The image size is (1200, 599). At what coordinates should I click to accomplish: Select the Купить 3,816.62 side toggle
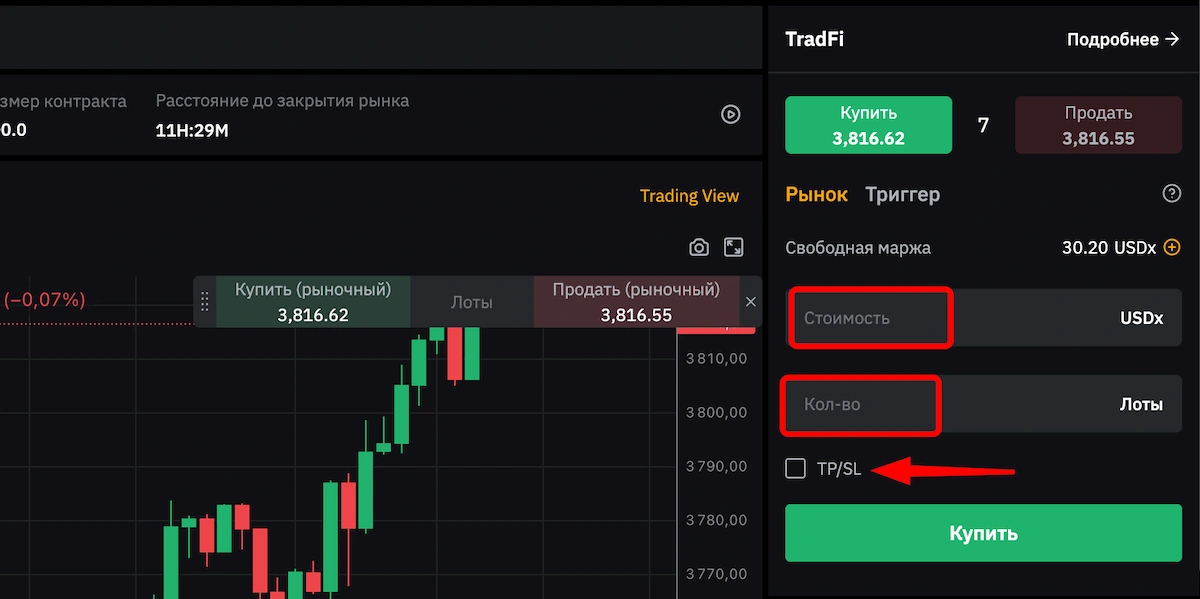click(x=867, y=124)
